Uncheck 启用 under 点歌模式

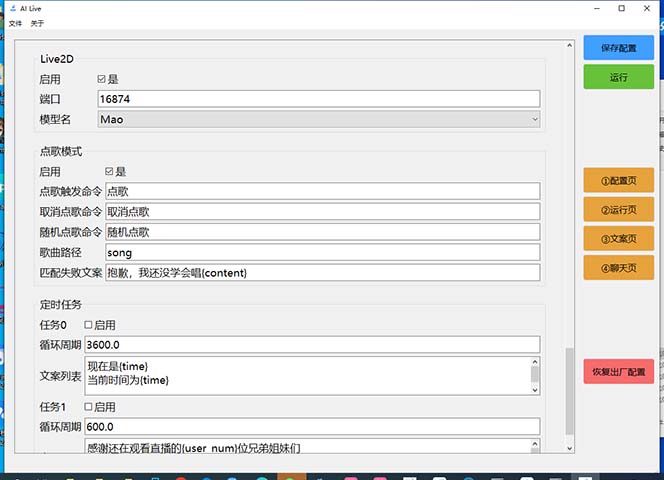click(x=110, y=172)
